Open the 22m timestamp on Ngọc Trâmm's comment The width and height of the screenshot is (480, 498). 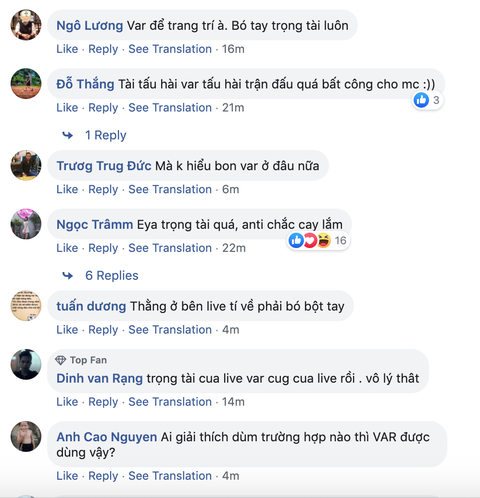click(x=234, y=248)
